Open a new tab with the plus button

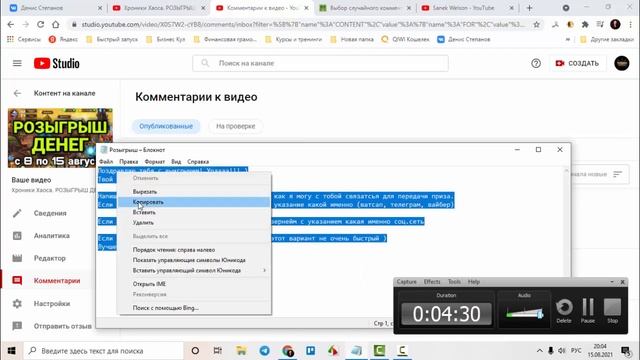[x=529, y=8]
